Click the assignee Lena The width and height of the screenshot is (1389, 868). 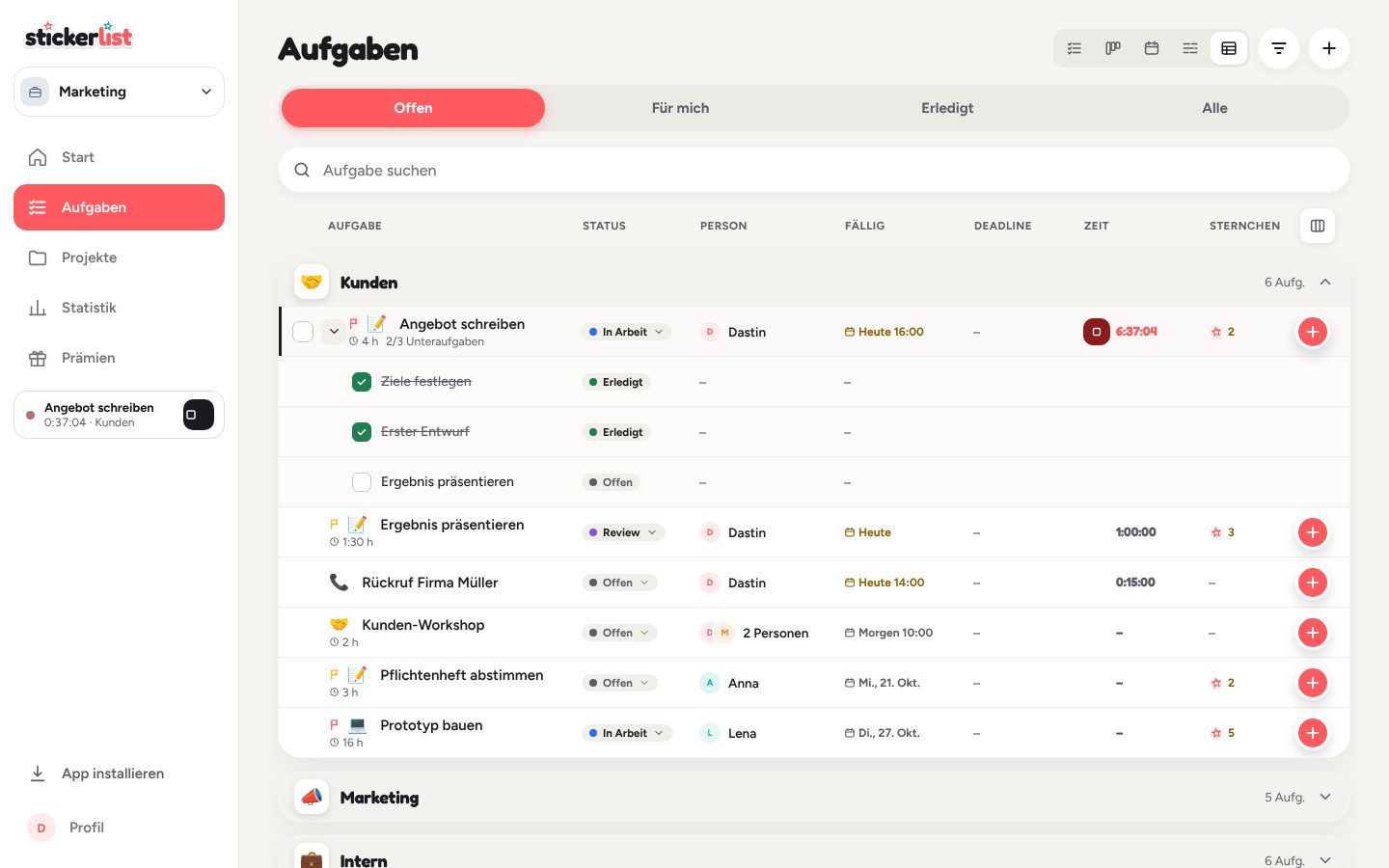click(728, 733)
